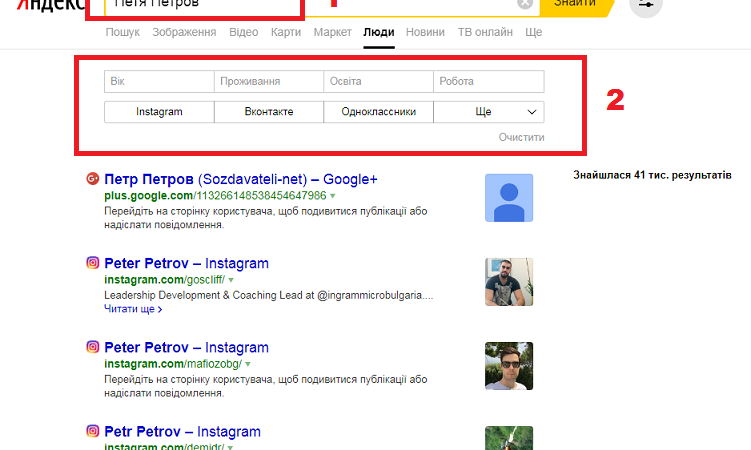751x450 pixels.
Task: Click Instagram icon next to mafiozobg result
Action: 92,347
